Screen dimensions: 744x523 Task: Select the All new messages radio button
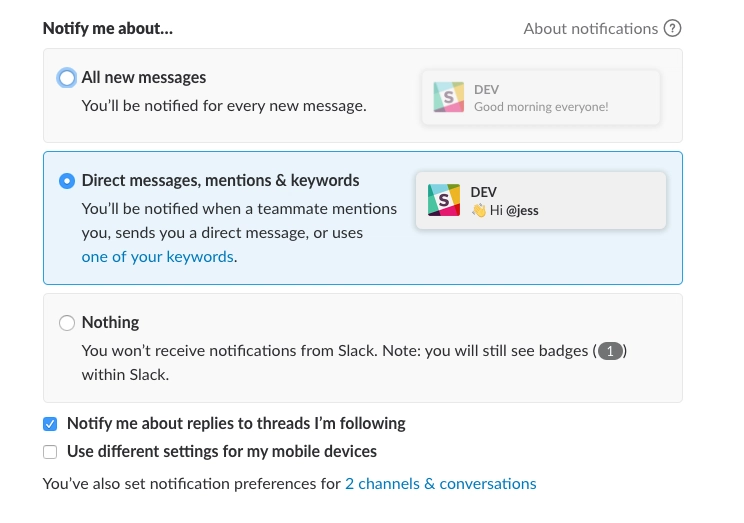pyautogui.click(x=67, y=78)
